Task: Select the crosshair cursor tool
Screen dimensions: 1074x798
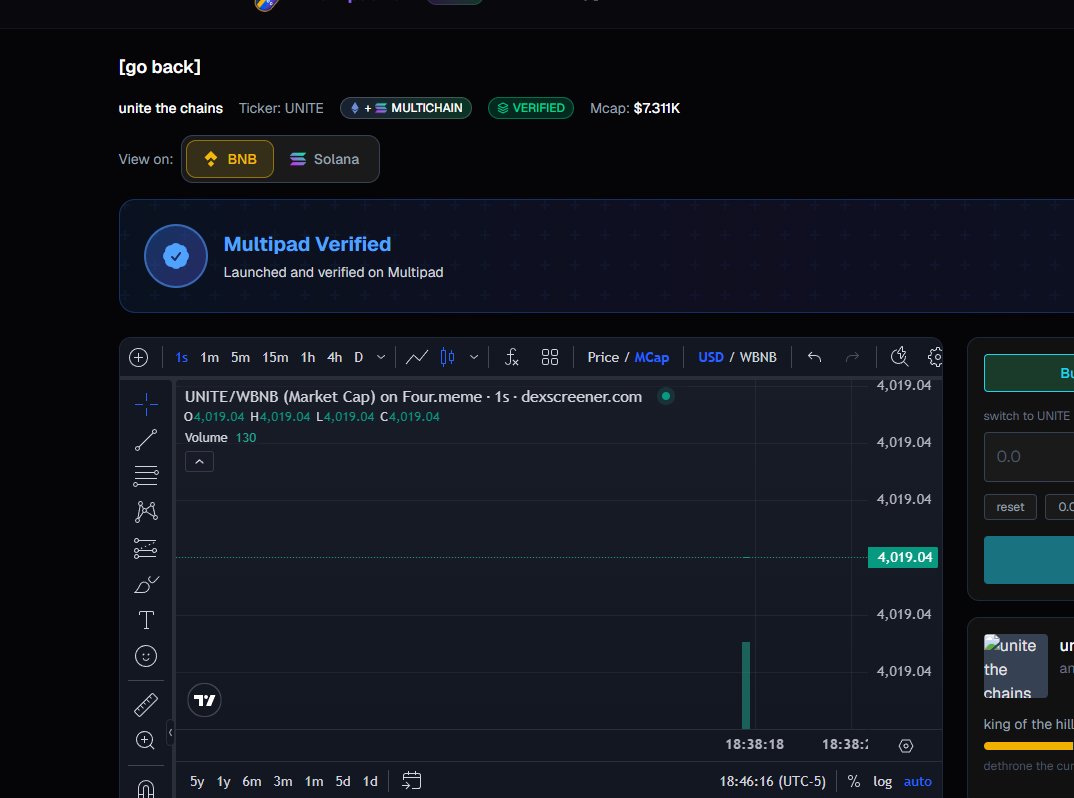Action: pos(146,404)
